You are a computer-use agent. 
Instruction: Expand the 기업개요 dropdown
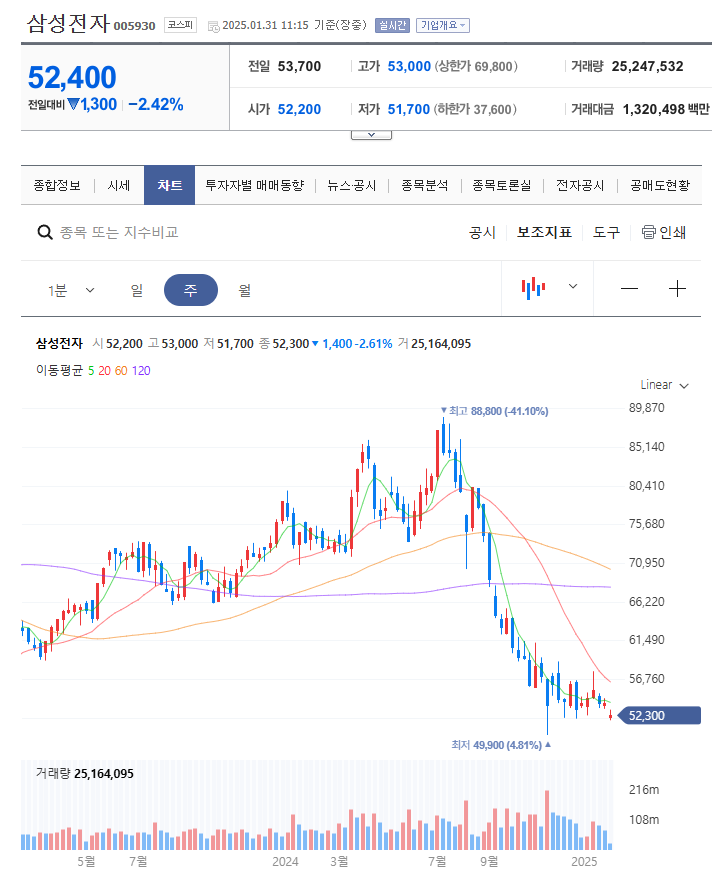443,25
